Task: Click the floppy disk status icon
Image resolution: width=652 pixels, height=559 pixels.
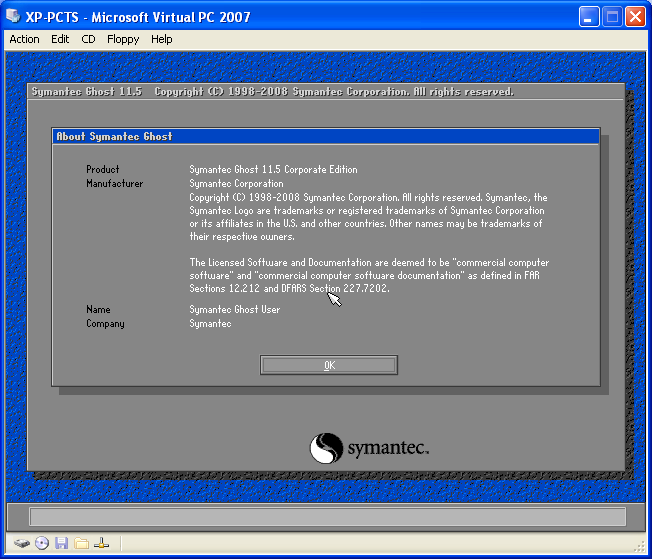Action: [x=62, y=543]
